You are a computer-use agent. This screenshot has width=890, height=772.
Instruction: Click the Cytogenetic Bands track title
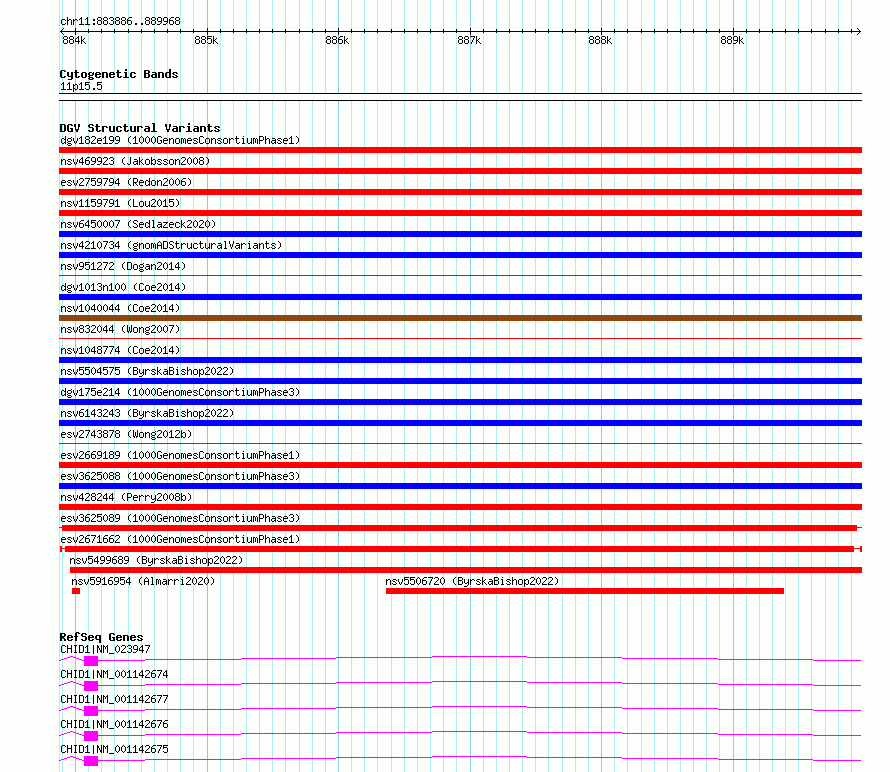pyautogui.click(x=119, y=74)
